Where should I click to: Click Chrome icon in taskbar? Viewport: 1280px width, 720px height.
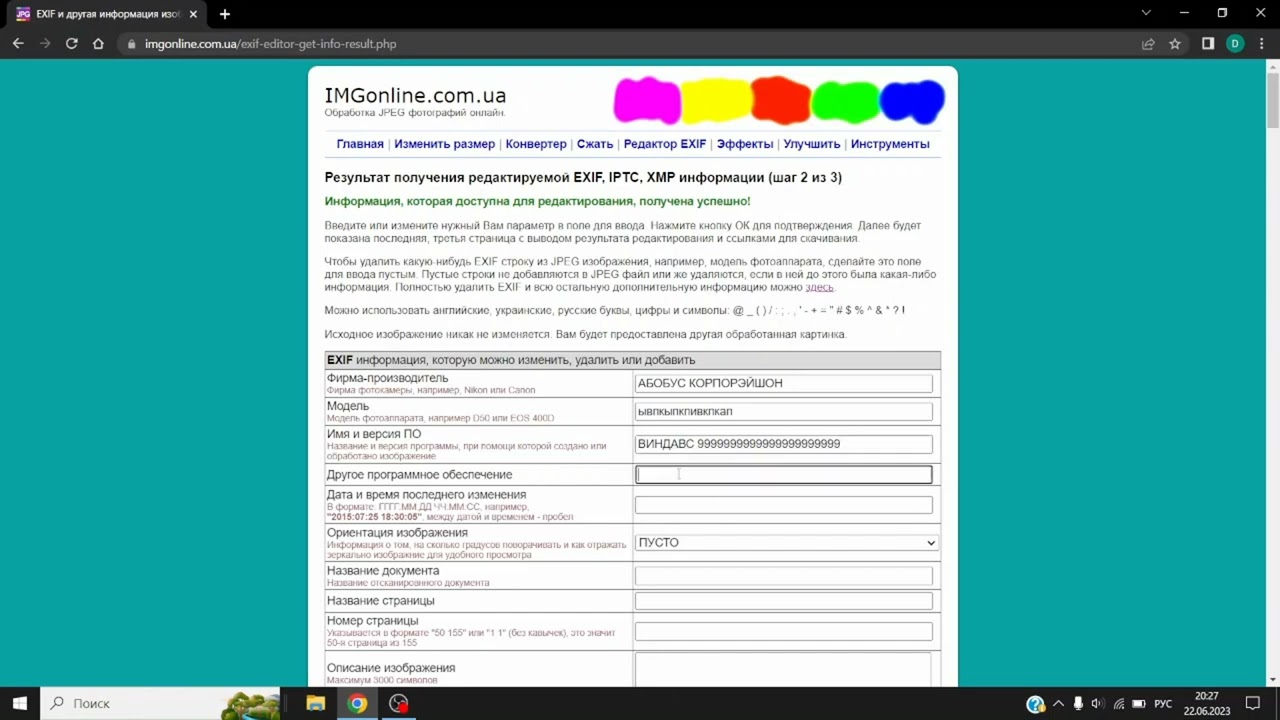357,703
